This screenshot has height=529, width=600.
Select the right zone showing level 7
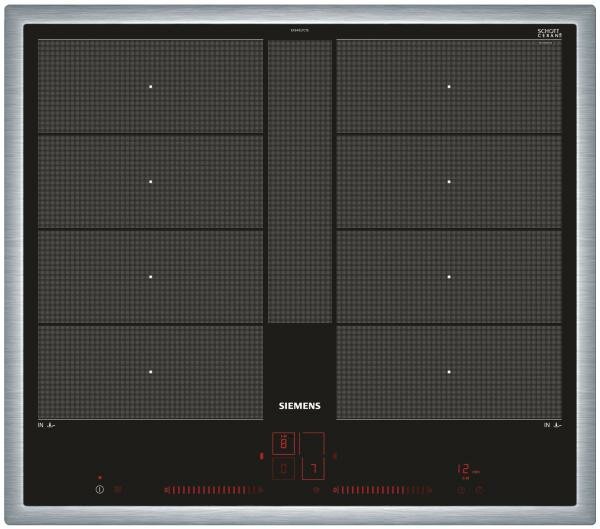click(x=313, y=468)
